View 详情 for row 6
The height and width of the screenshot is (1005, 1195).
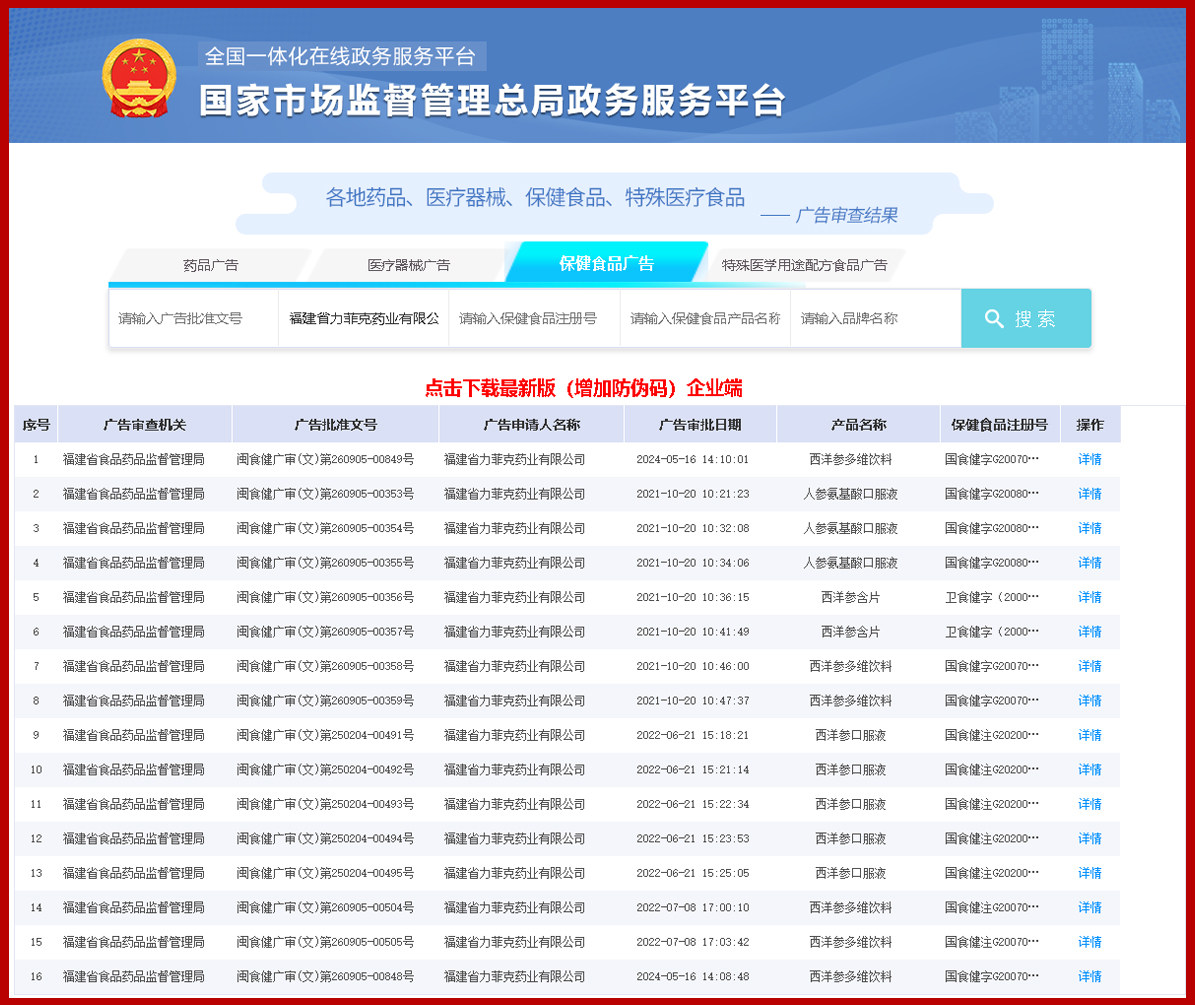(x=1089, y=632)
